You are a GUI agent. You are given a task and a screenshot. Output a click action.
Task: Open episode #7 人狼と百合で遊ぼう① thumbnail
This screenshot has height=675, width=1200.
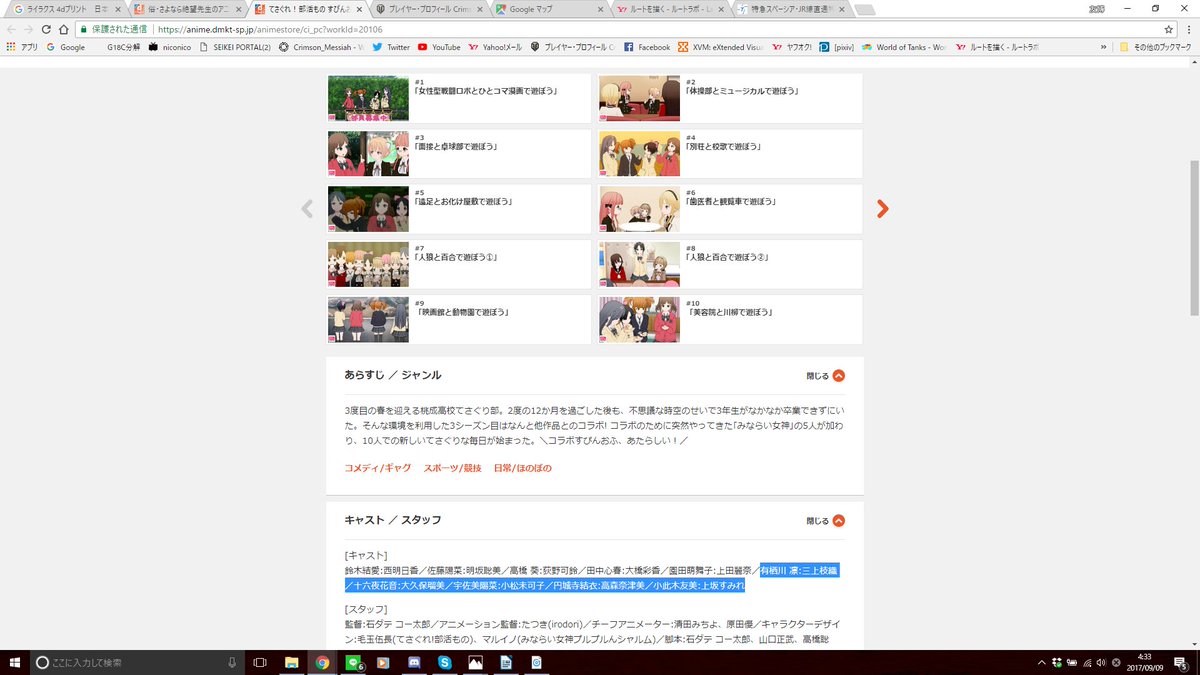tap(368, 264)
